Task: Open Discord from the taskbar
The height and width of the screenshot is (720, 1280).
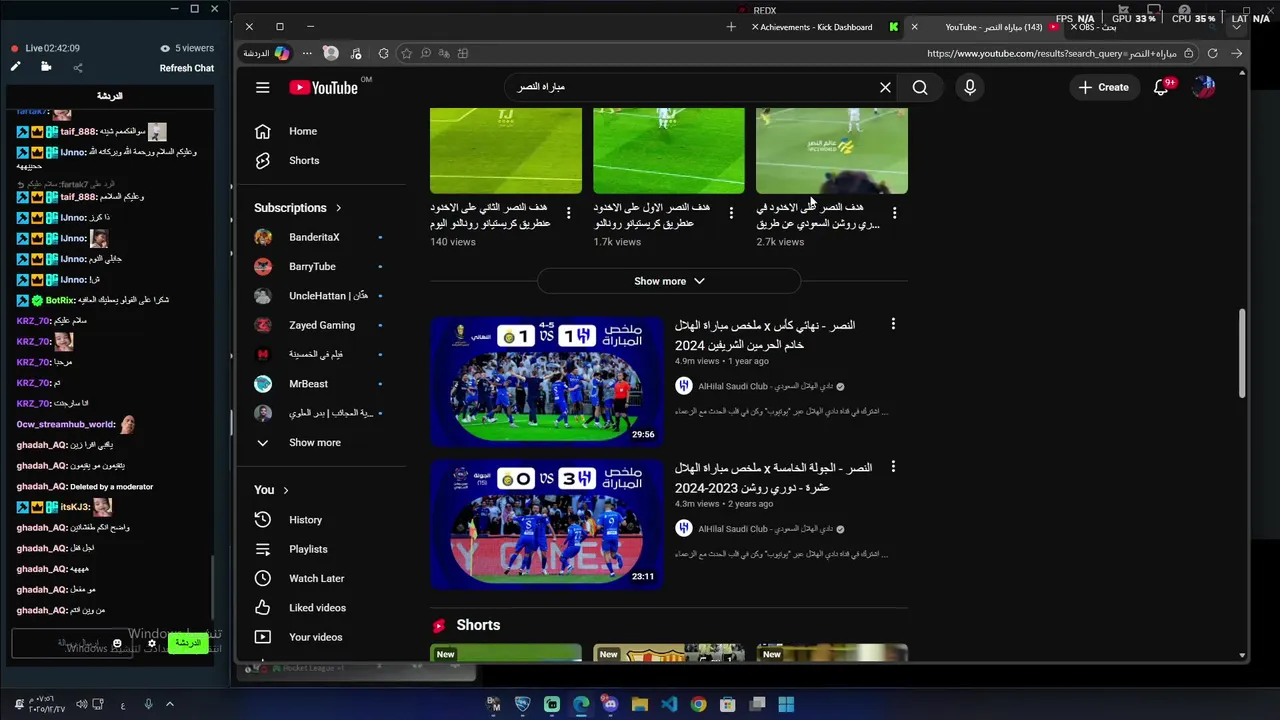Action: pyautogui.click(x=610, y=705)
